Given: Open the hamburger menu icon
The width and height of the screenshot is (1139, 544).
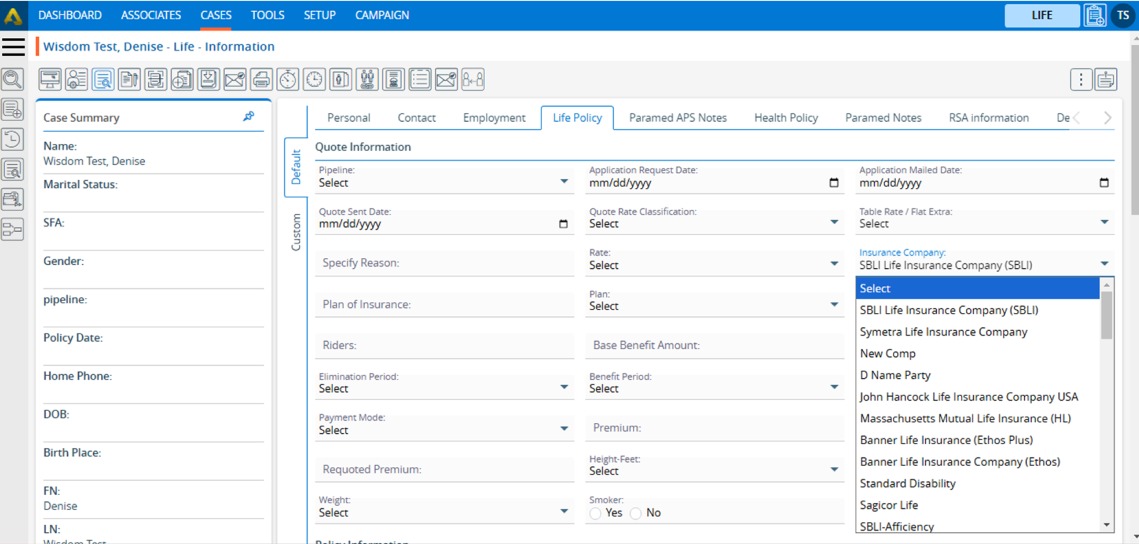Looking at the screenshot, I should point(13,47).
